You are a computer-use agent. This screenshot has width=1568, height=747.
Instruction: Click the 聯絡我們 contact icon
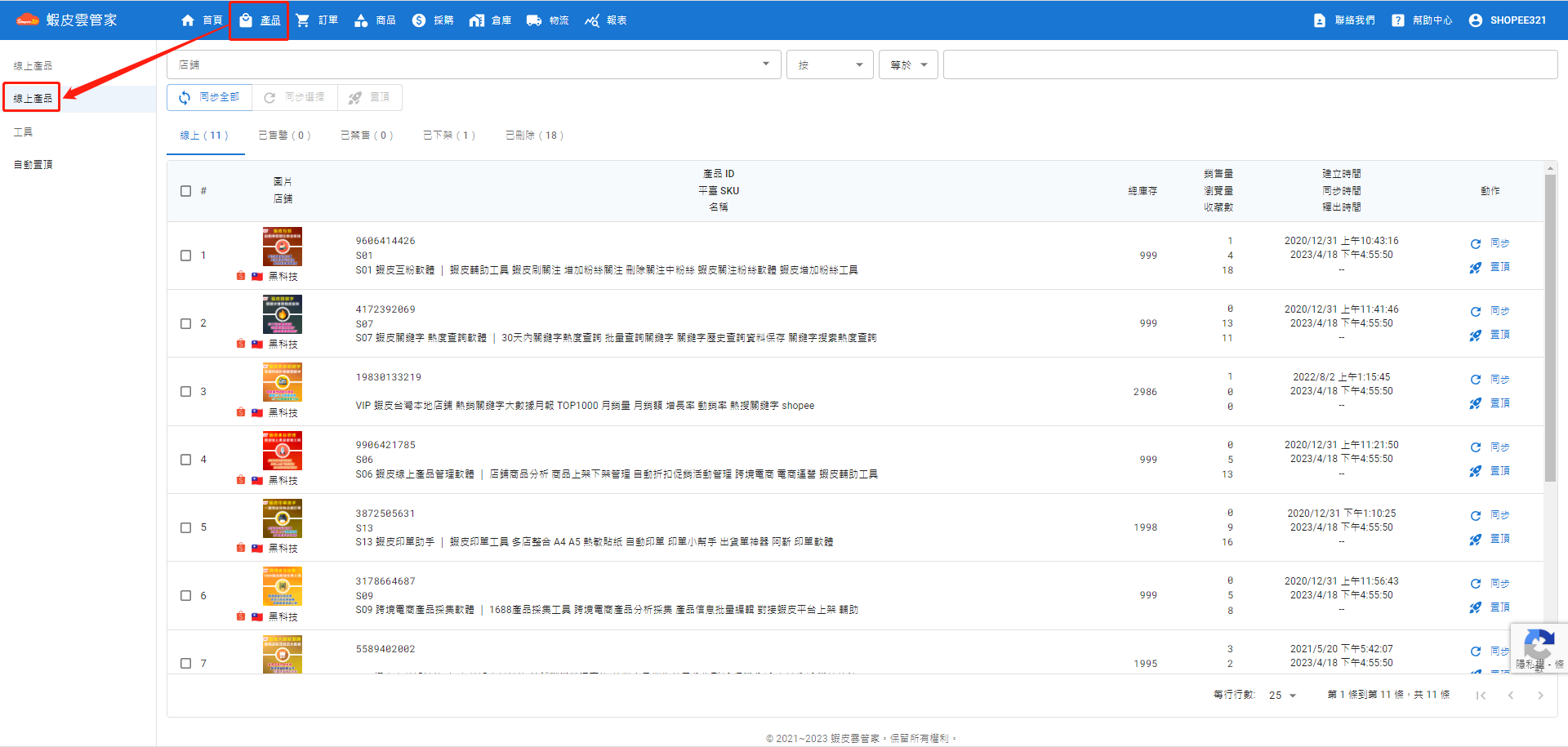pos(1320,20)
